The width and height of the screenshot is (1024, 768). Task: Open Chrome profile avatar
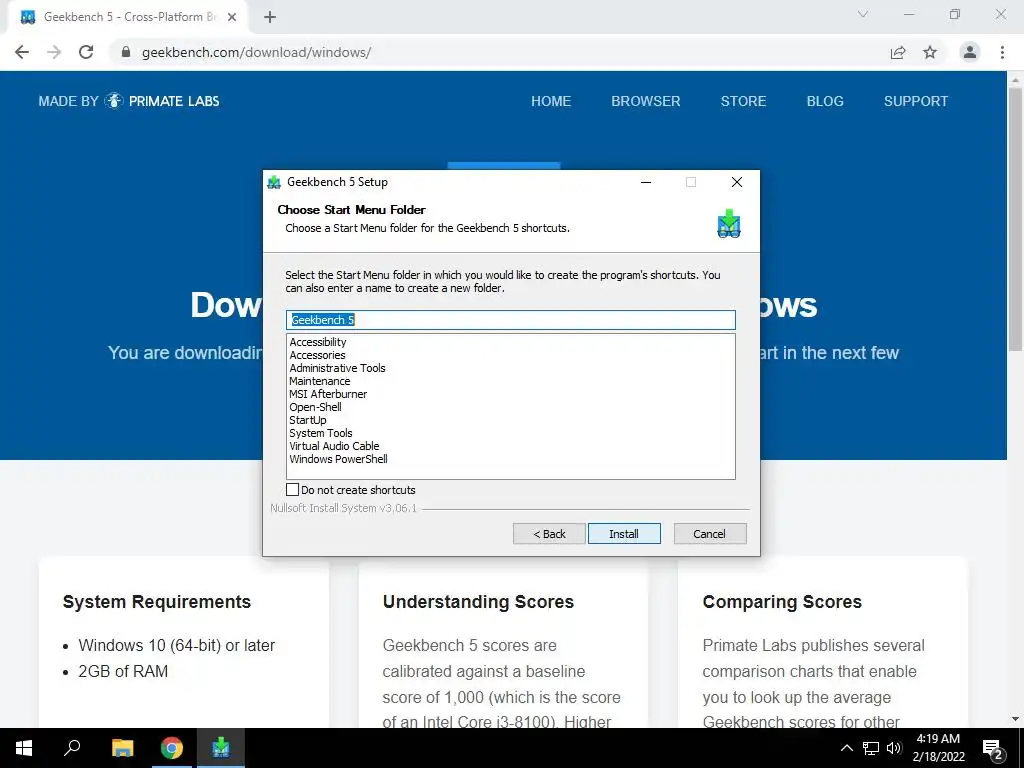pyautogui.click(x=970, y=52)
